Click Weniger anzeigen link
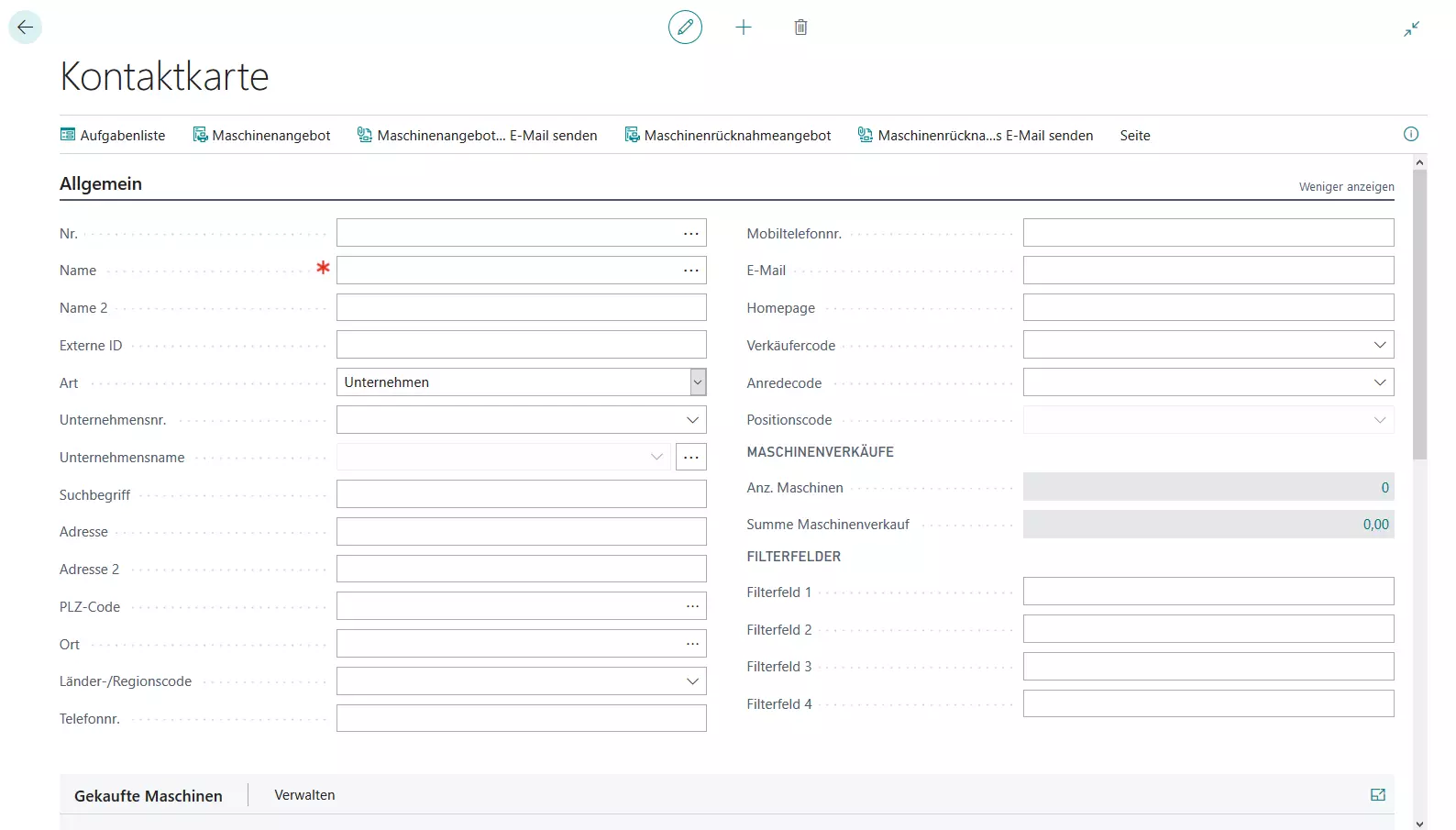Image resolution: width=1456 pixels, height=830 pixels. pos(1346,186)
